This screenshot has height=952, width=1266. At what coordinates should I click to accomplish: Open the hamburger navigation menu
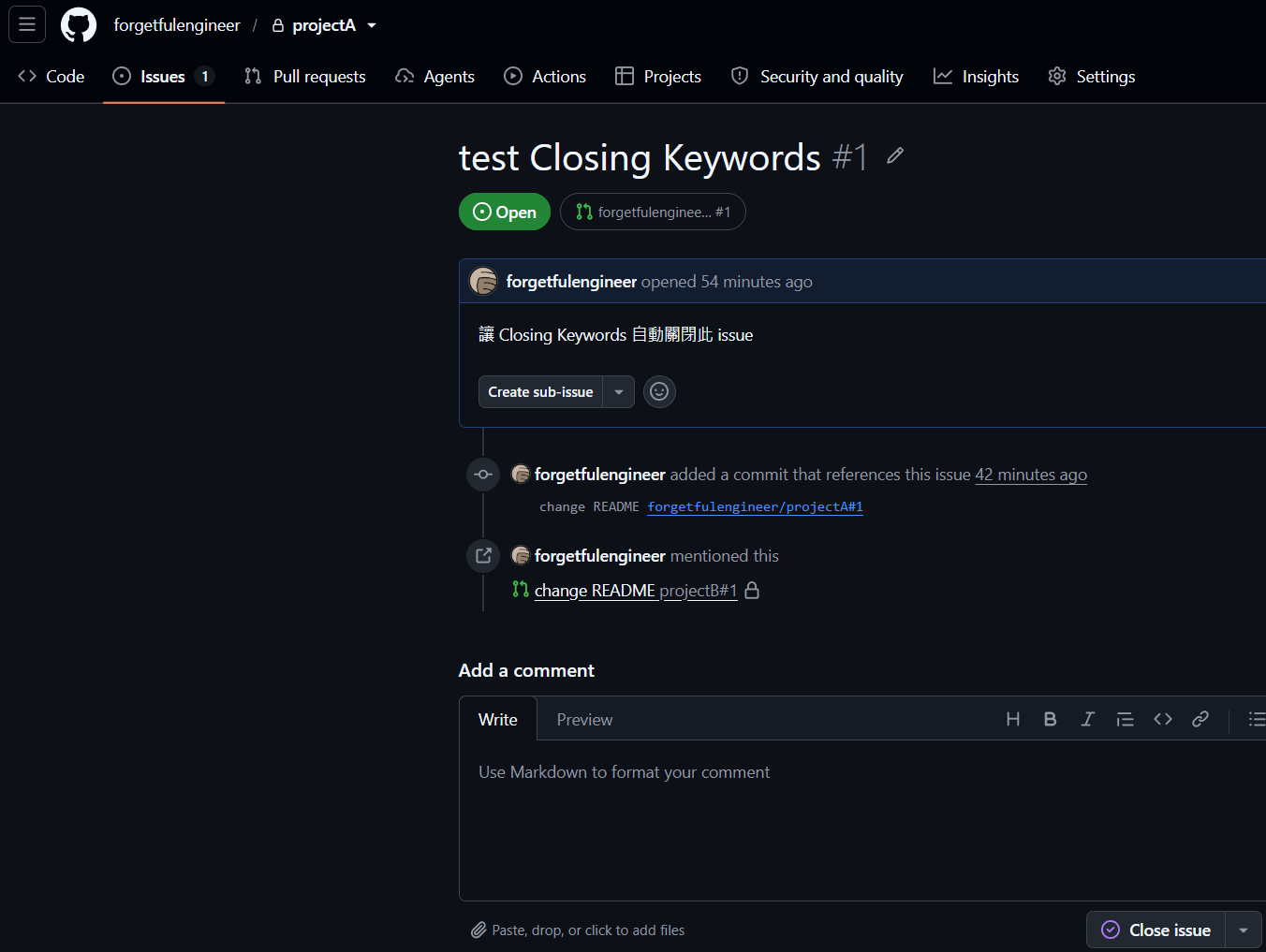tap(27, 25)
